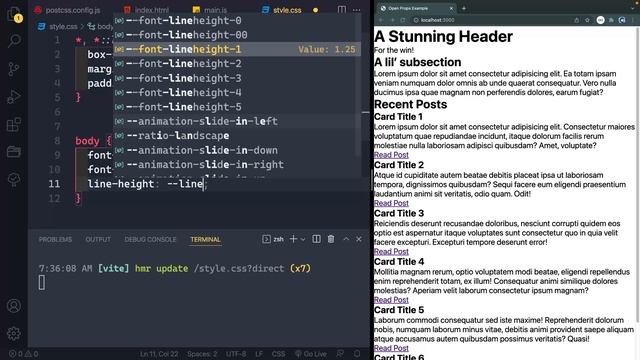Choose the --font-lineheight-2 suggestion

pos(237,64)
